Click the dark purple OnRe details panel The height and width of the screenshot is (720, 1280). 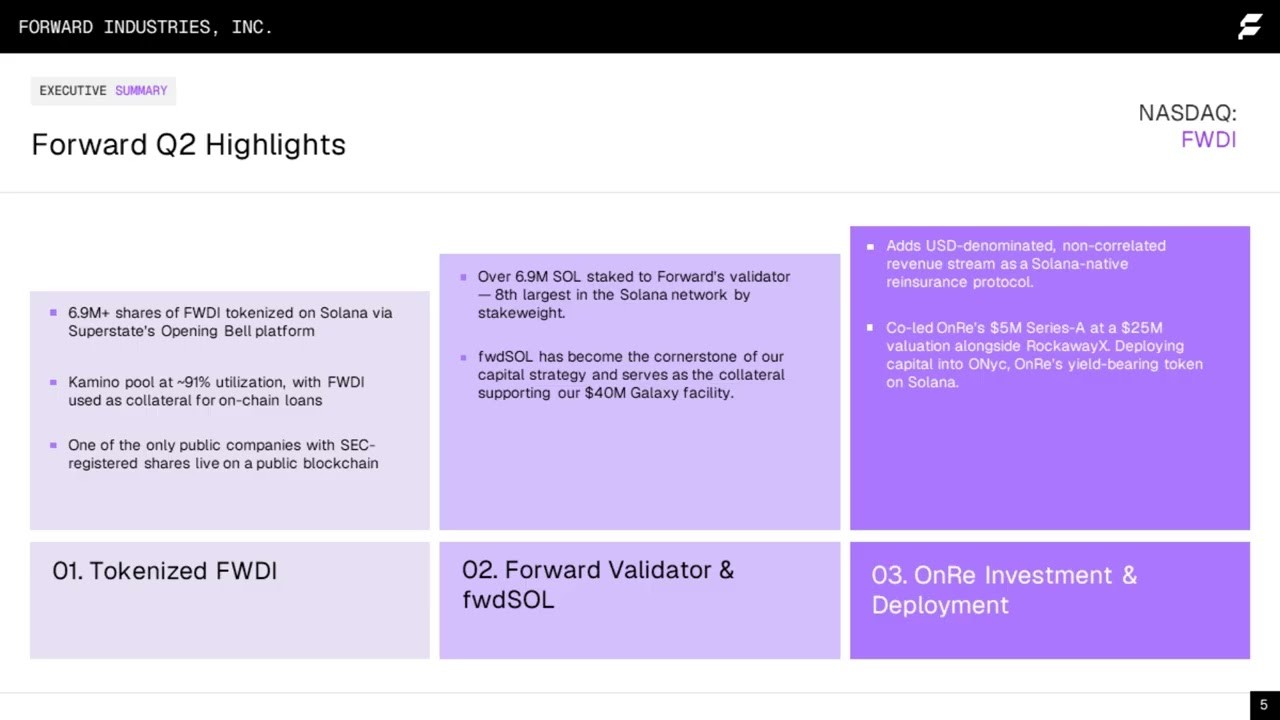tap(1050, 378)
